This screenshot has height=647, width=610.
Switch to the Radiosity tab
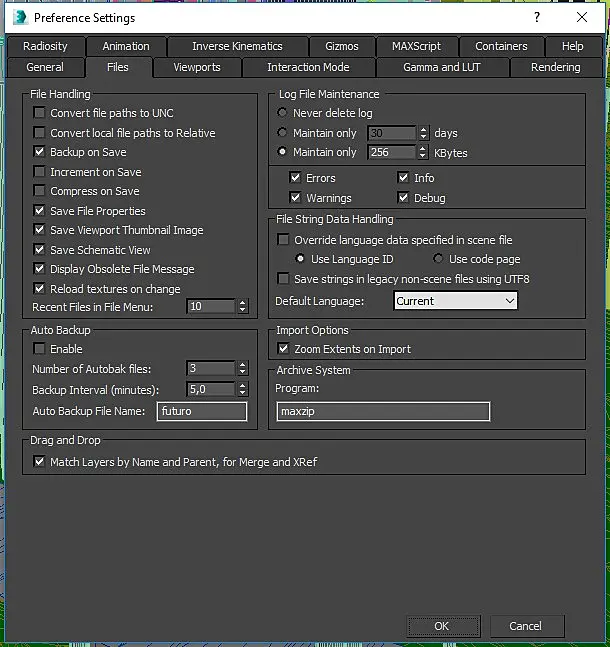pyautogui.click(x=45, y=46)
